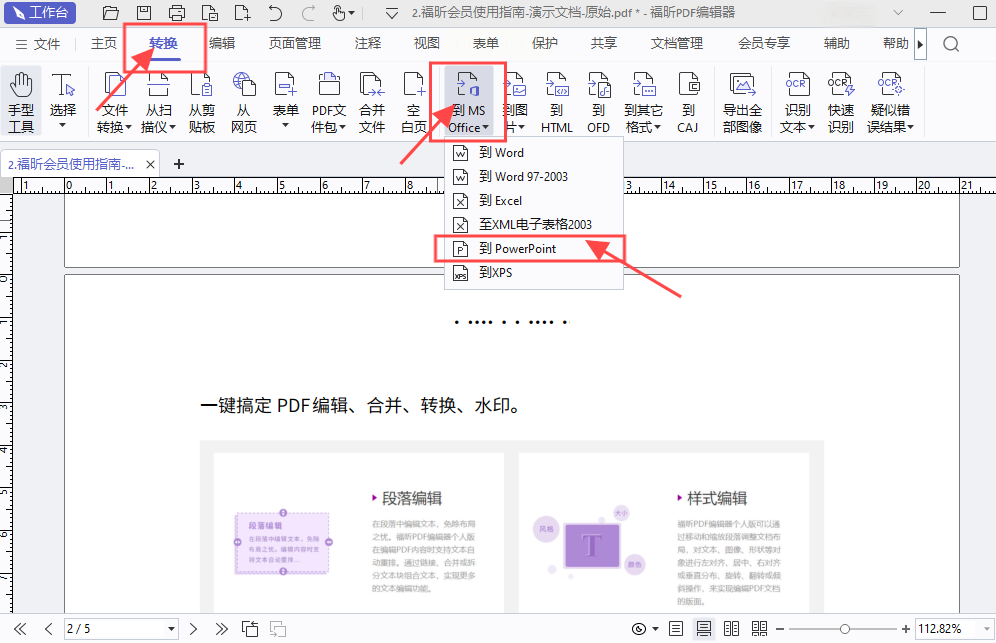Select the Hand tool
Image resolution: width=996 pixels, height=643 pixels.
click(21, 102)
